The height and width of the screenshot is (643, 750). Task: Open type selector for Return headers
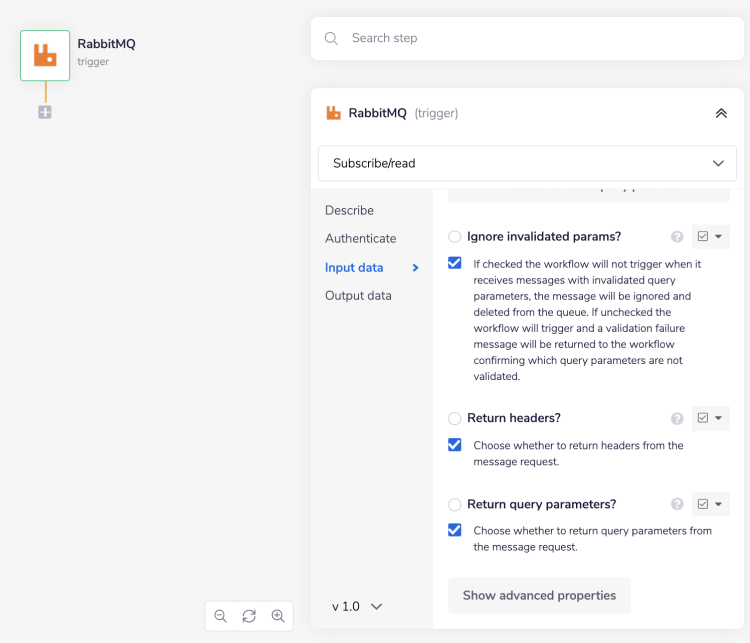710,418
